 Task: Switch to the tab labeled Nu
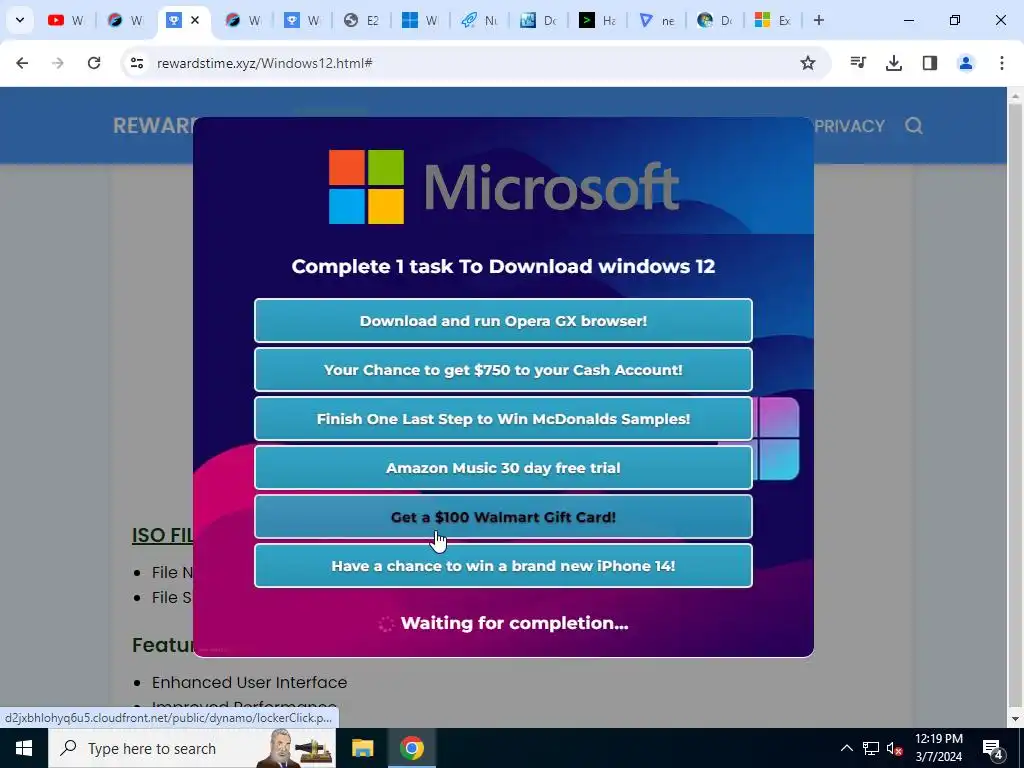click(479, 20)
